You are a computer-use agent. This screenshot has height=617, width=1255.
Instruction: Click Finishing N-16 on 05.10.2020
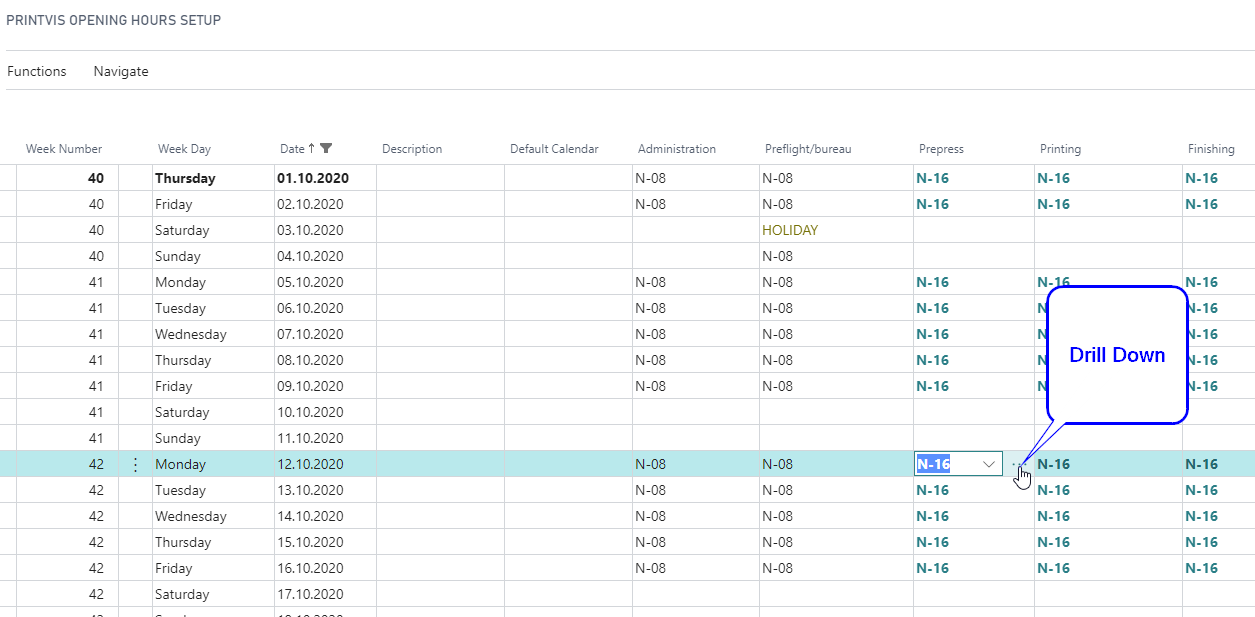(x=1202, y=282)
